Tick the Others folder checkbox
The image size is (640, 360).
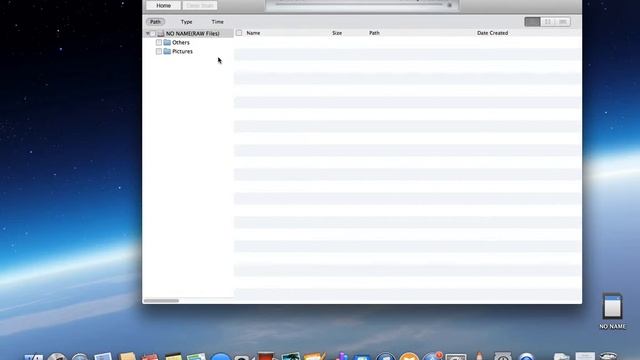(x=159, y=42)
